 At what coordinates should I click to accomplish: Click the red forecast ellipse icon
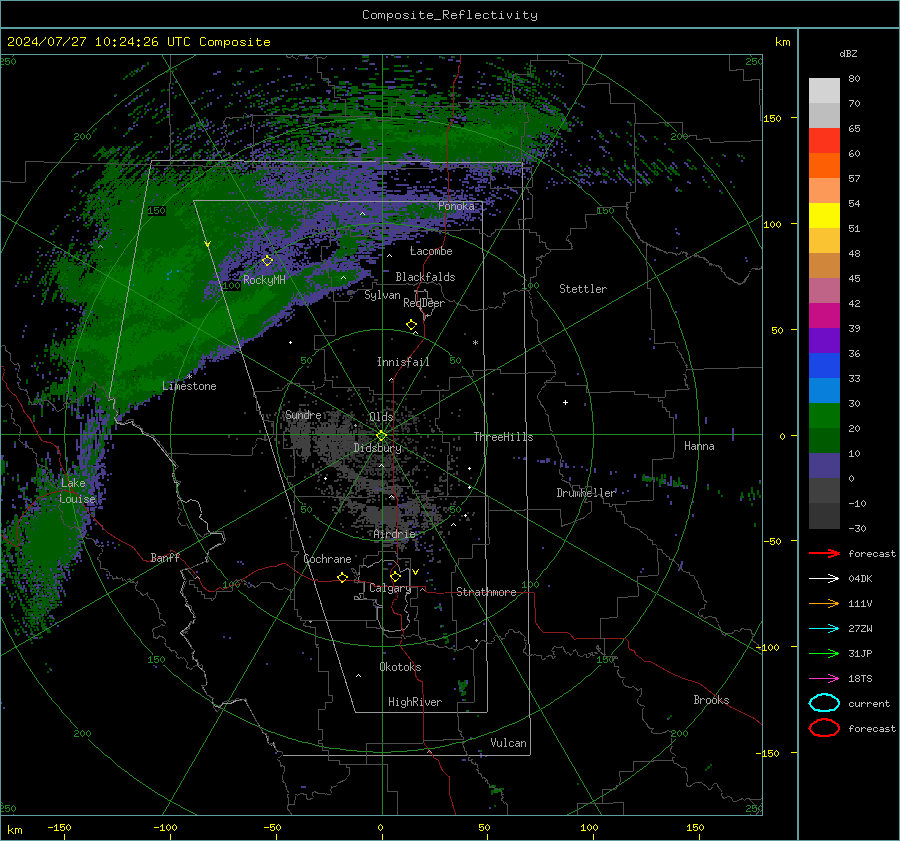point(824,728)
